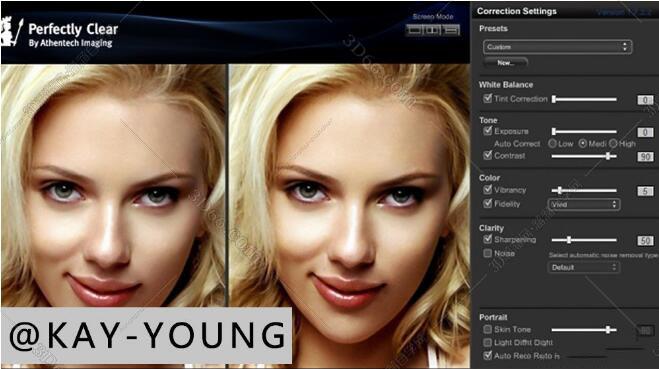Viewport: 659px width, 369px height.
Task: Click the Vibrancy value field
Action: point(646,191)
